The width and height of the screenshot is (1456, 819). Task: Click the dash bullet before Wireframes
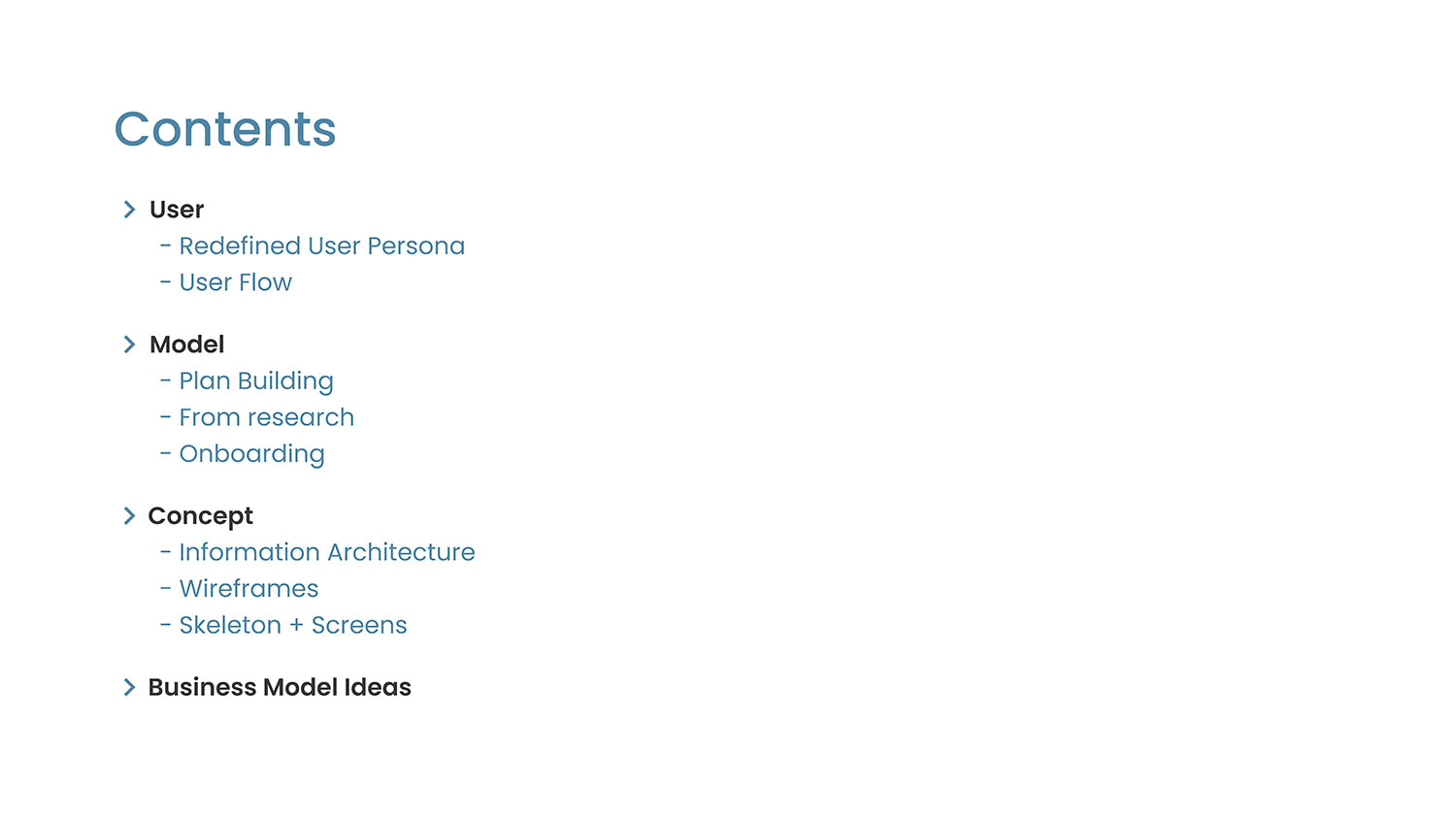(x=165, y=589)
